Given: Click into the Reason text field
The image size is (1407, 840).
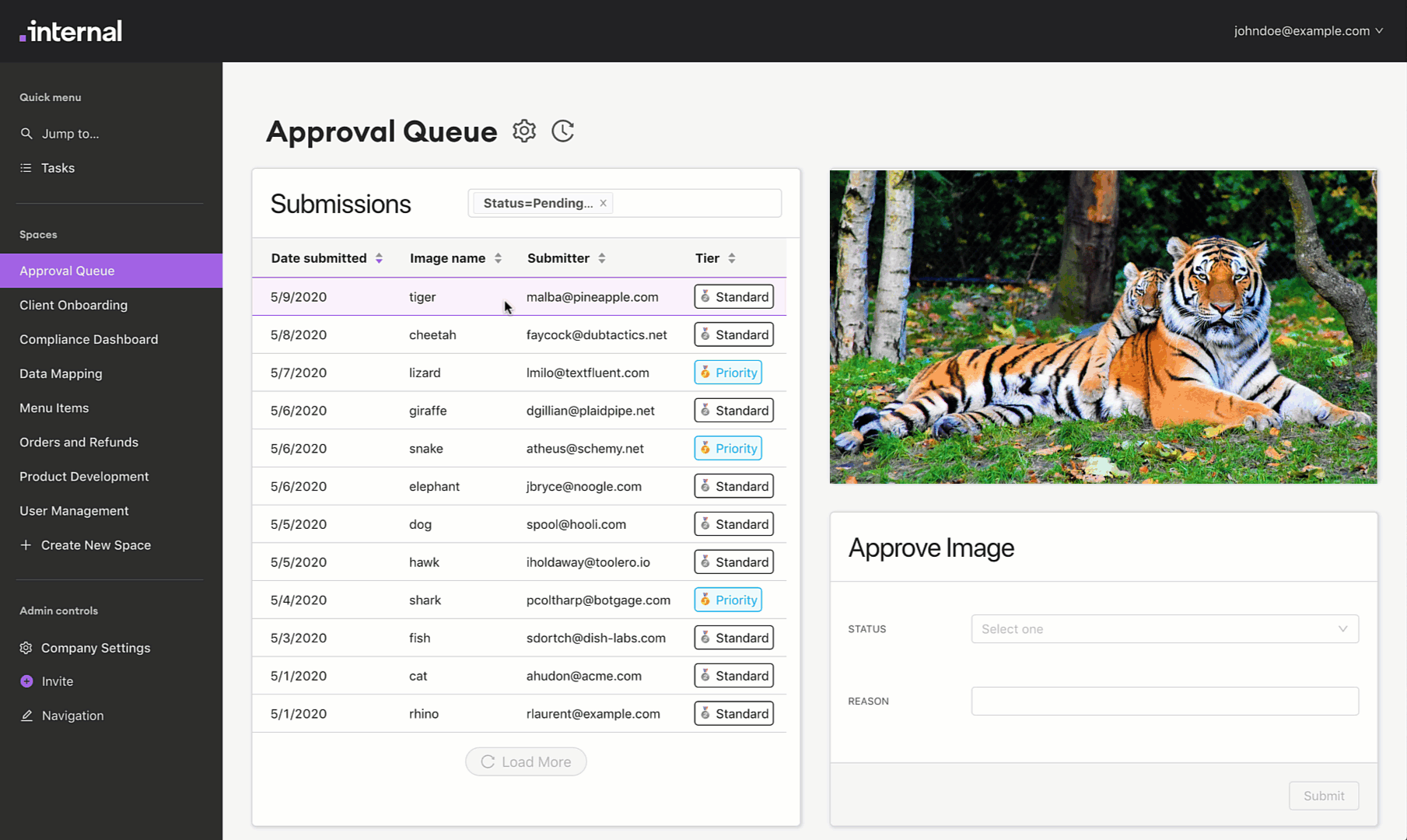Looking at the screenshot, I should [x=1164, y=701].
